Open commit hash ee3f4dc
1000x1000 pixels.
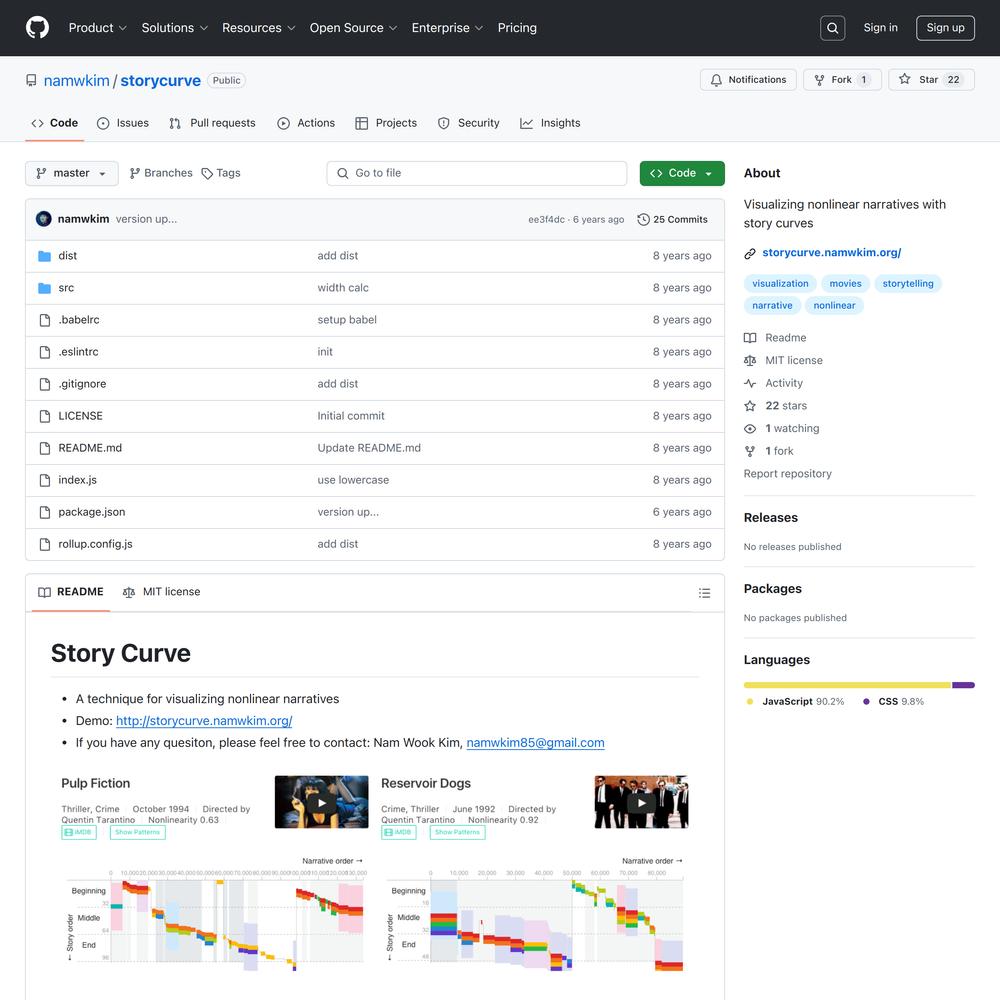pos(546,219)
